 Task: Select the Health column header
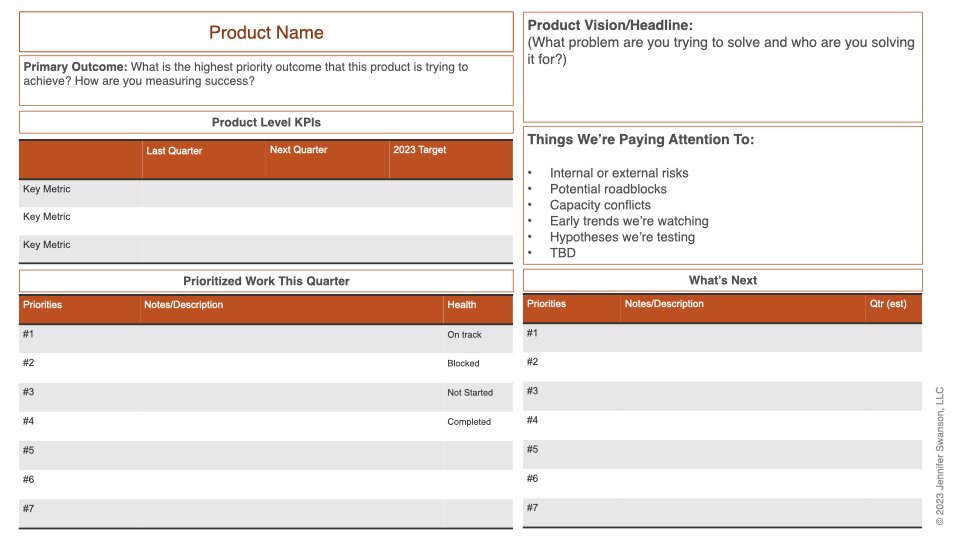pos(462,305)
